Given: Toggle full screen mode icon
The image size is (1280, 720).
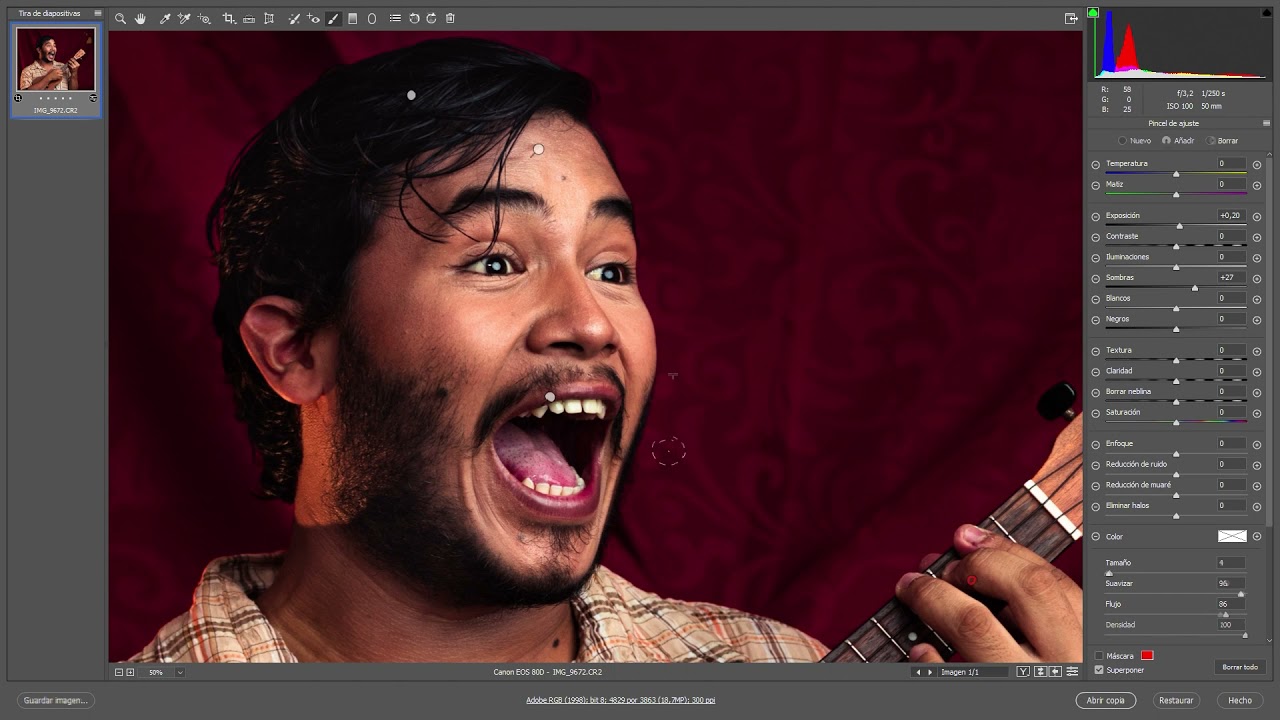Looking at the screenshot, I should 1071,18.
